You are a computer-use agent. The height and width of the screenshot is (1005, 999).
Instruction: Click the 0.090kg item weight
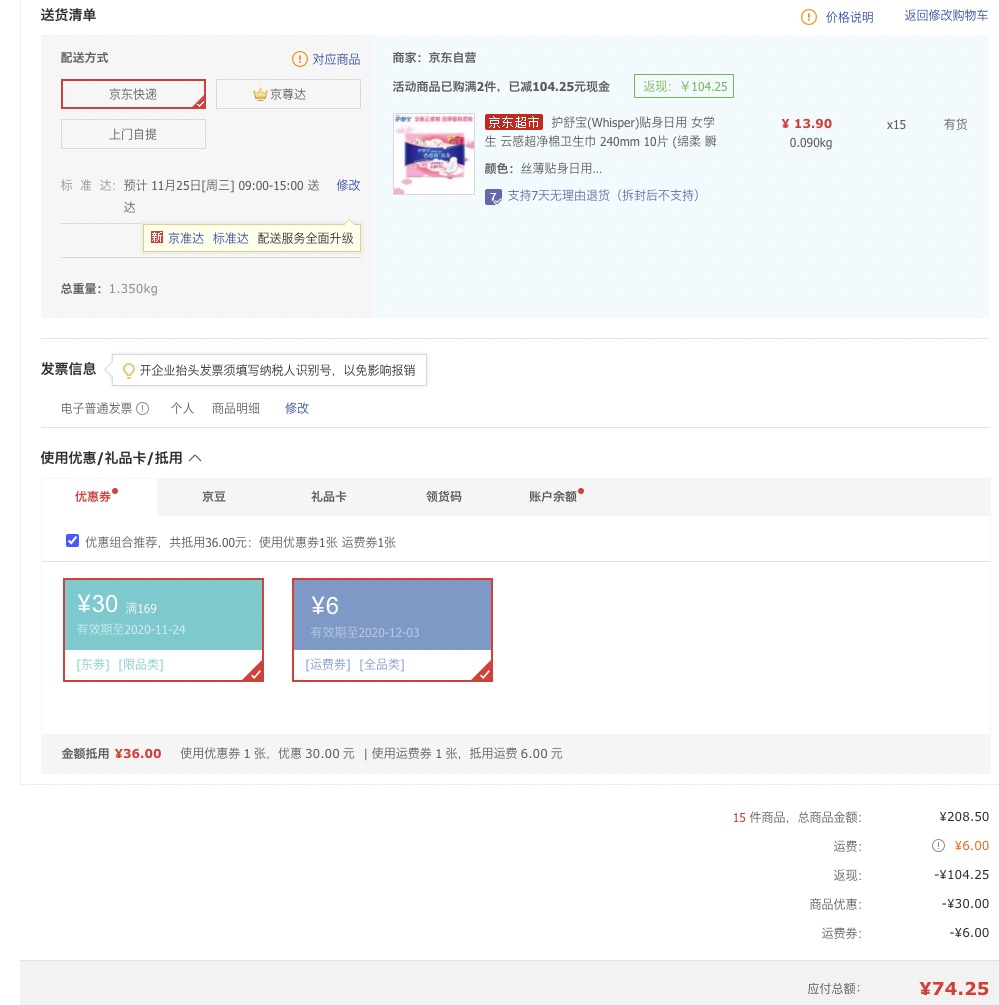click(x=811, y=143)
